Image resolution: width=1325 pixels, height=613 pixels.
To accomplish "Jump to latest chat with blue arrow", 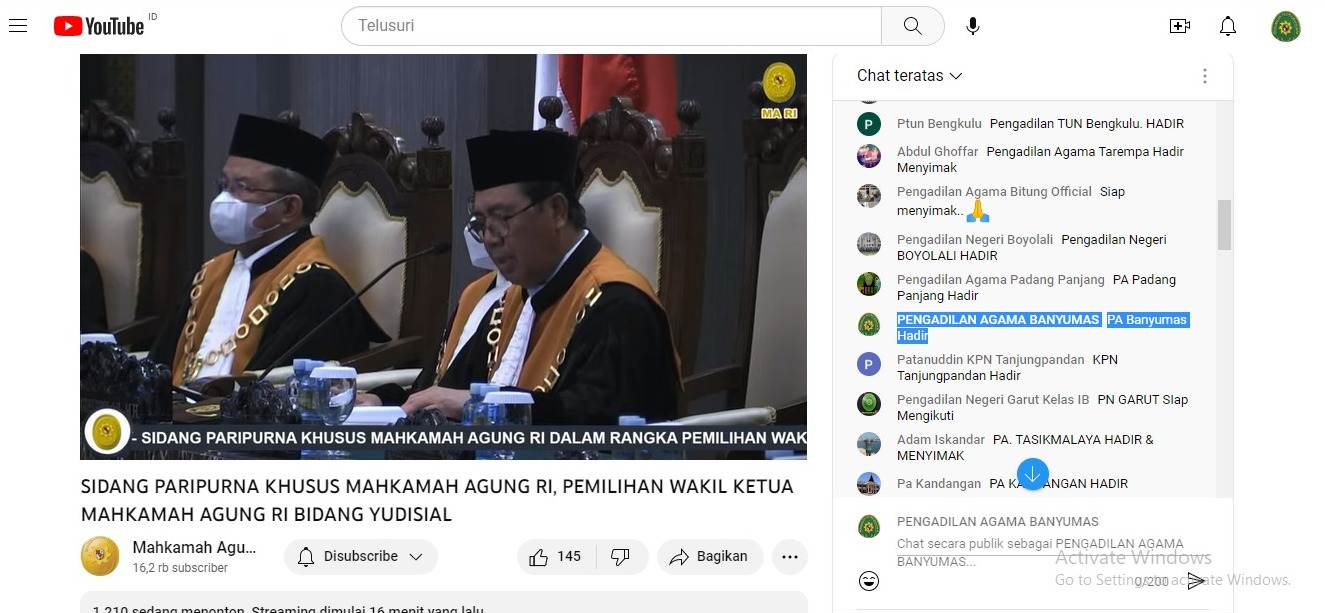I will [1032, 473].
